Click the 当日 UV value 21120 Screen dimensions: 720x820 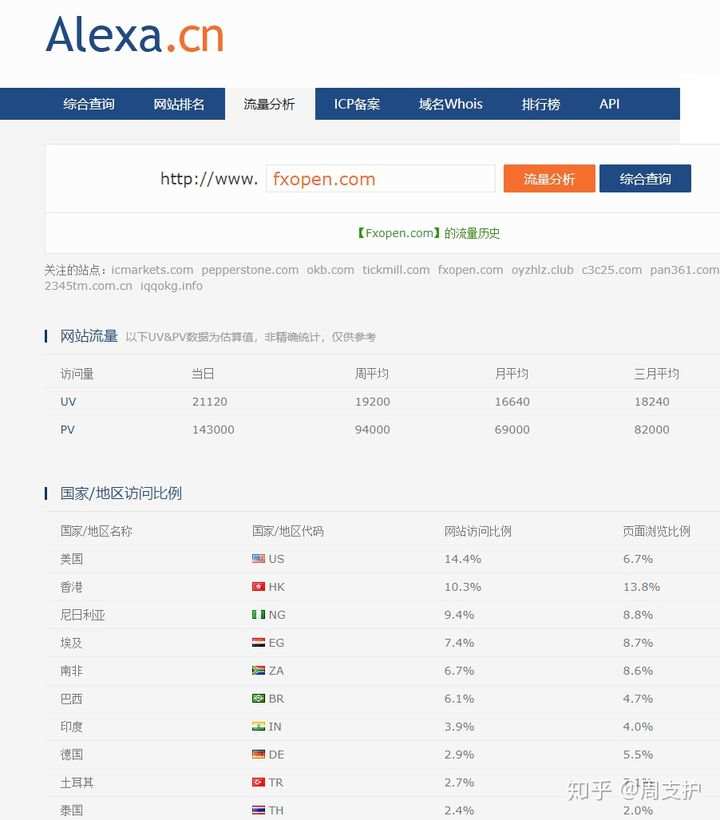pyautogui.click(x=210, y=402)
